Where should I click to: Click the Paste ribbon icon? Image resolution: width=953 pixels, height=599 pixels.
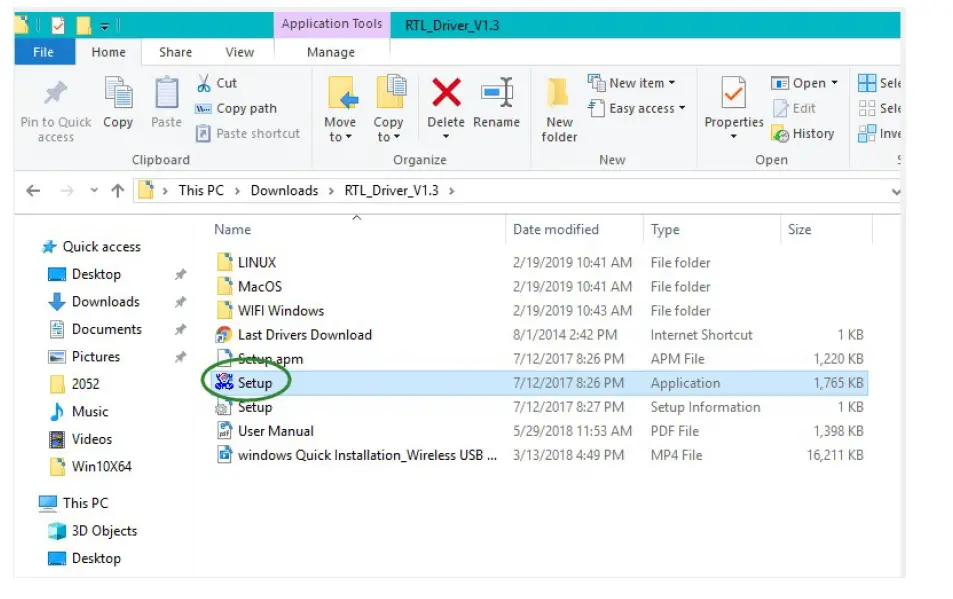pos(167,94)
